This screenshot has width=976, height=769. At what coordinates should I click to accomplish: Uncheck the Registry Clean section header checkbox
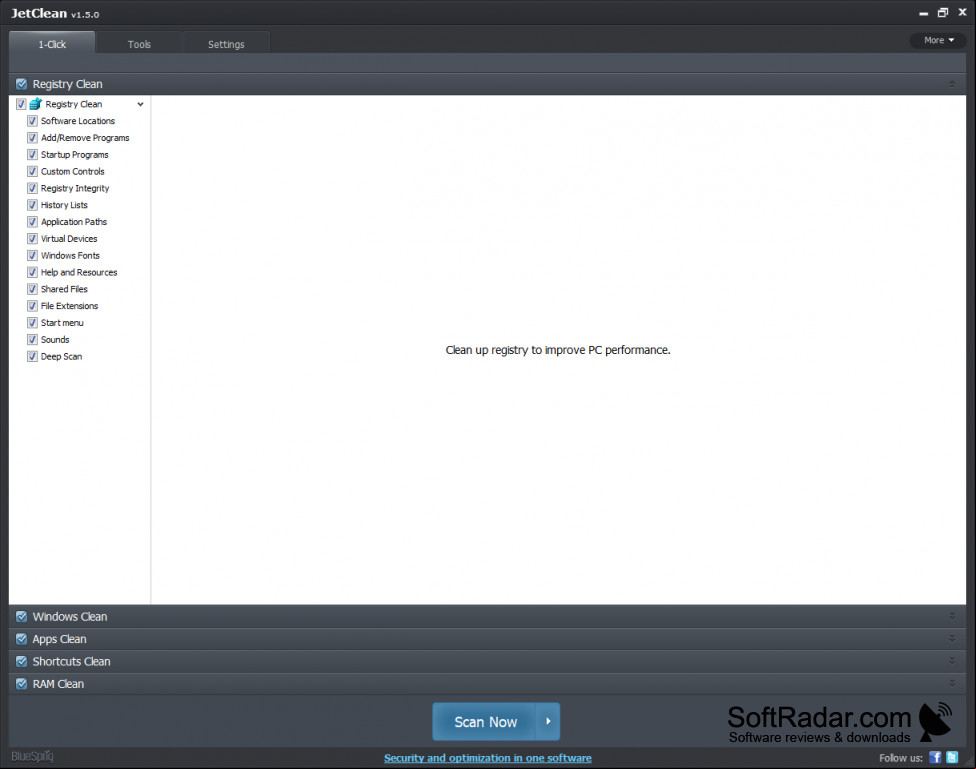click(x=21, y=84)
